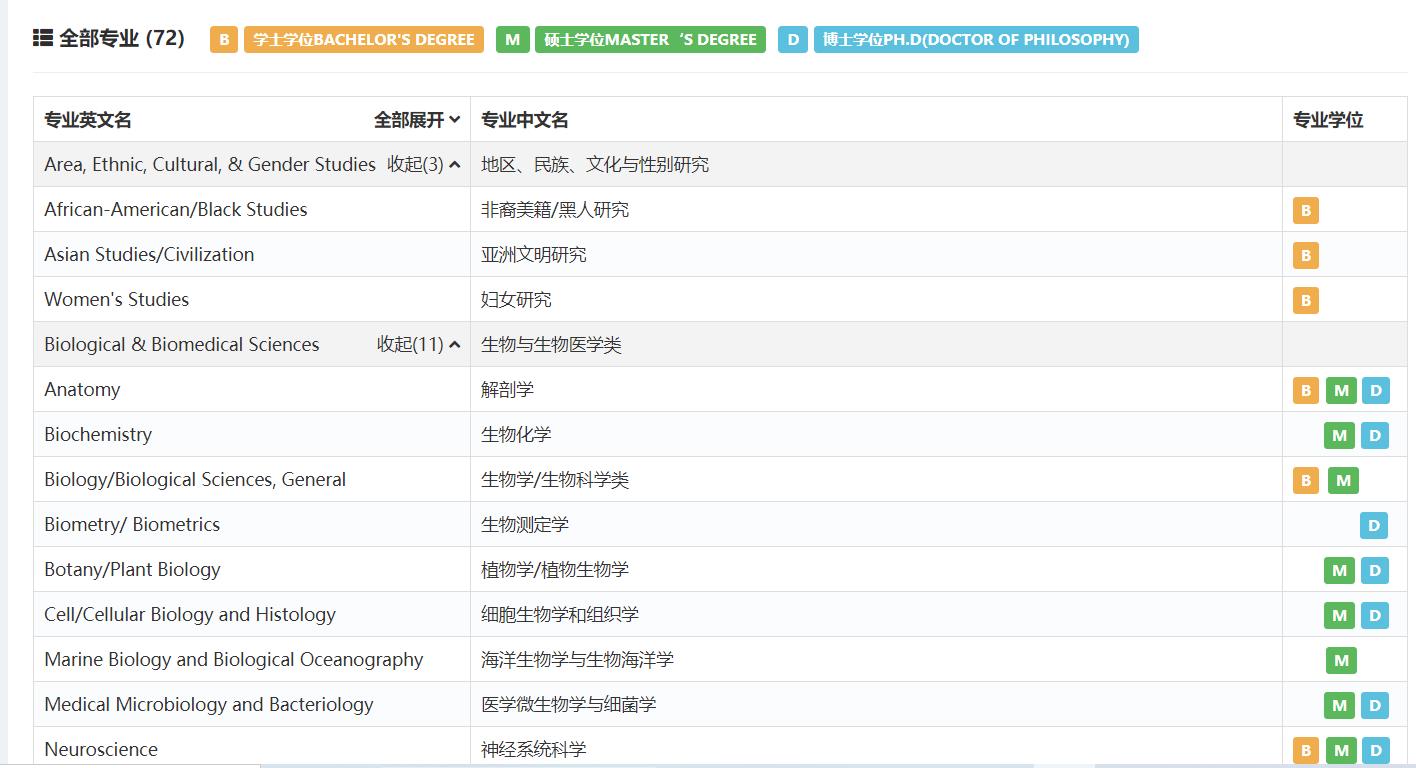Click B badge for African-American/Black Studies
The width and height of the screenshot is (1416, 768).
[x=1305, y=210]
